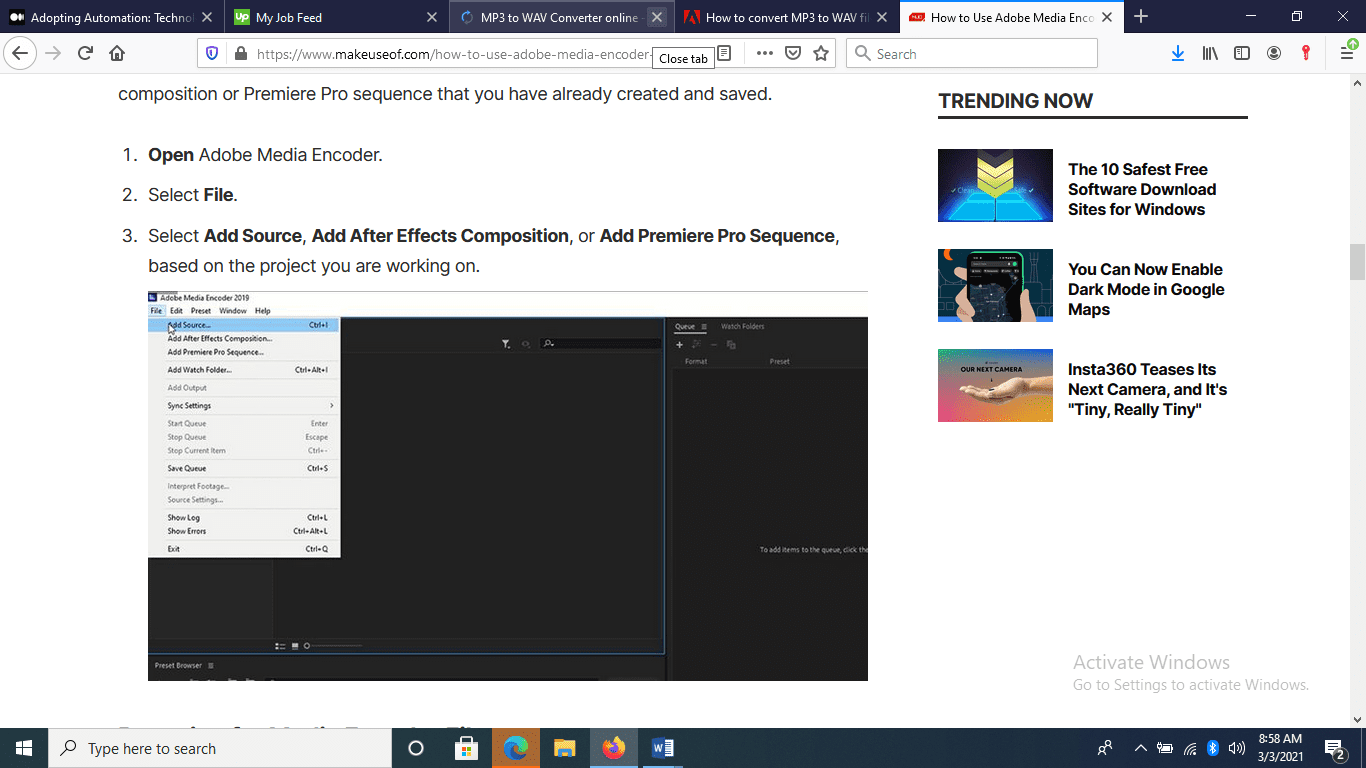The height and width of the screenshot is (768, 1366).
Task: Click the Firefox taskbar icon
Action: [x=613, y=748]
